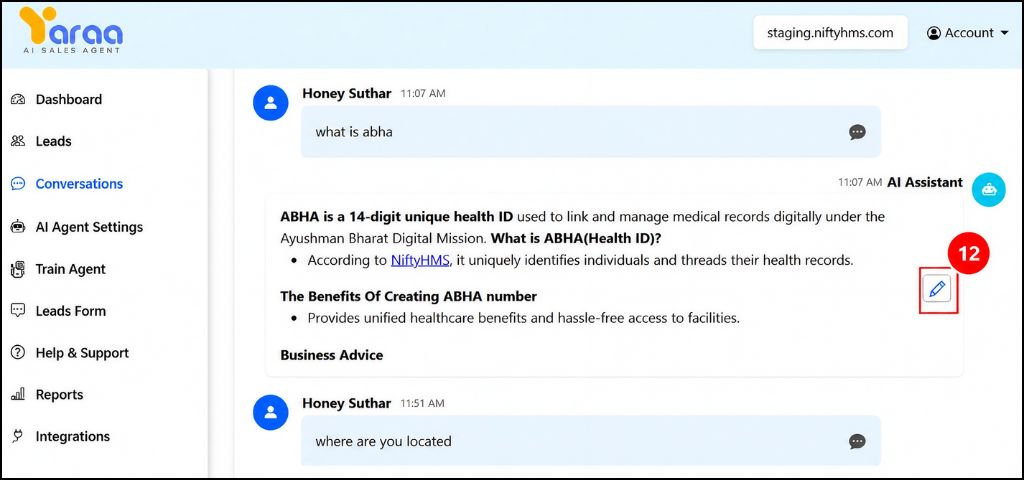Click the Yaraa AI Sales Agent logo
The width and height of the screenshot is (1024, 480).
[71, 30]
